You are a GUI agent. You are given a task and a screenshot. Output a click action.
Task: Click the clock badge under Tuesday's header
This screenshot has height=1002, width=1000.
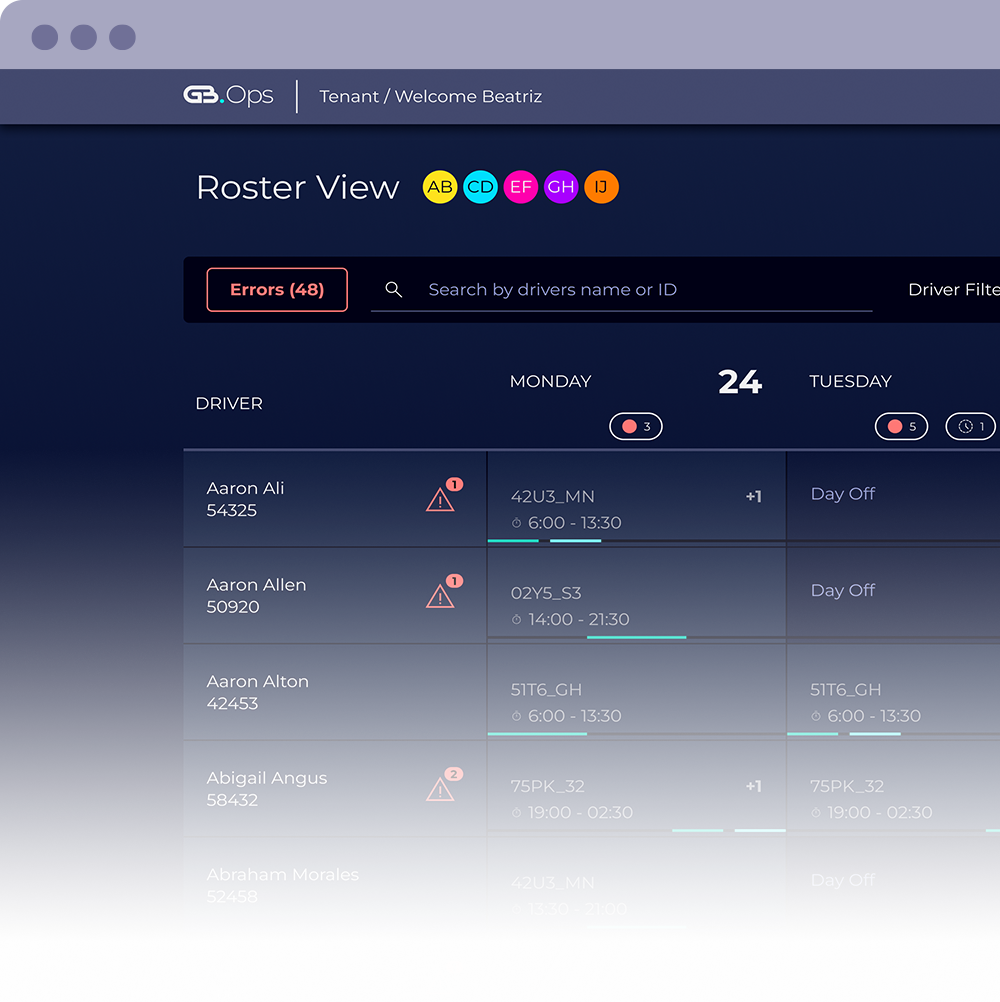pyautogui.click(x=969, y=426)
